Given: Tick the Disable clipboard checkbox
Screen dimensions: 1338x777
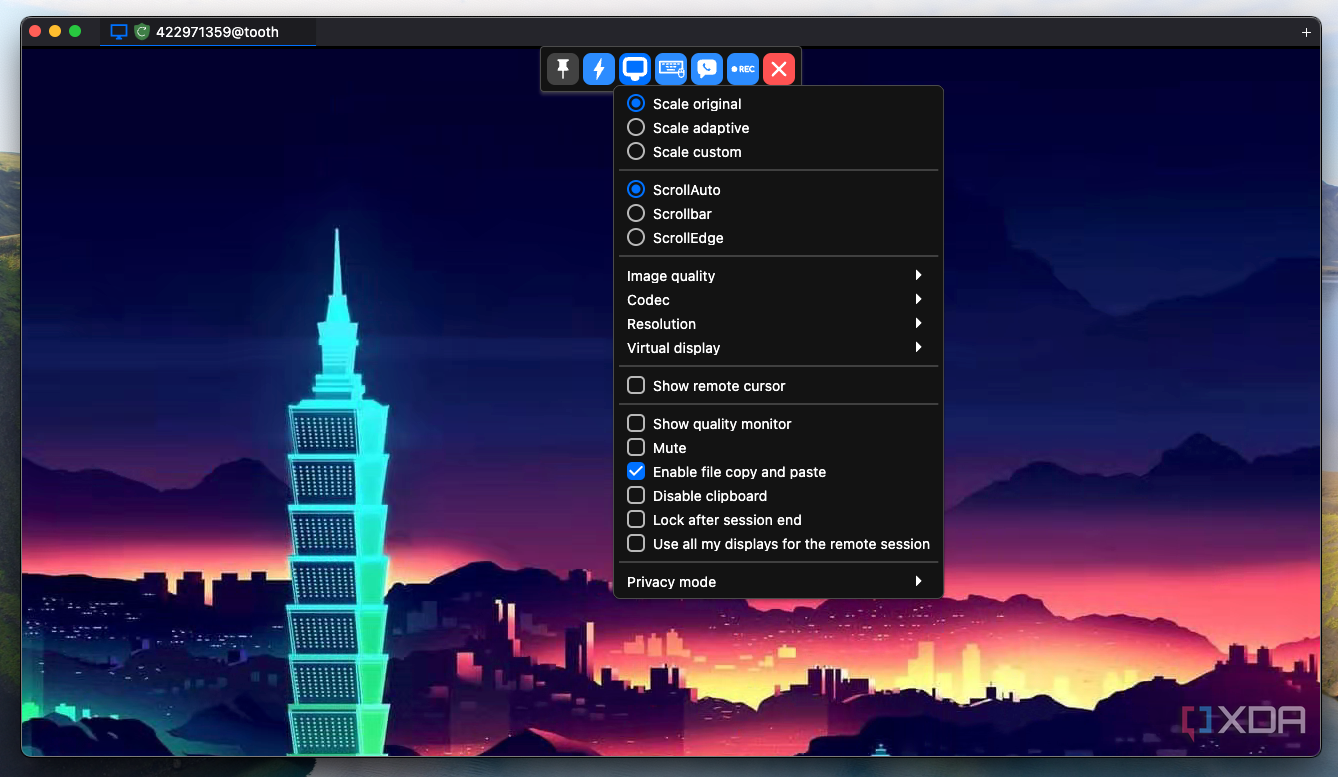Looking at the screenshot, I should pyautogui.click(x=636, y=495).
